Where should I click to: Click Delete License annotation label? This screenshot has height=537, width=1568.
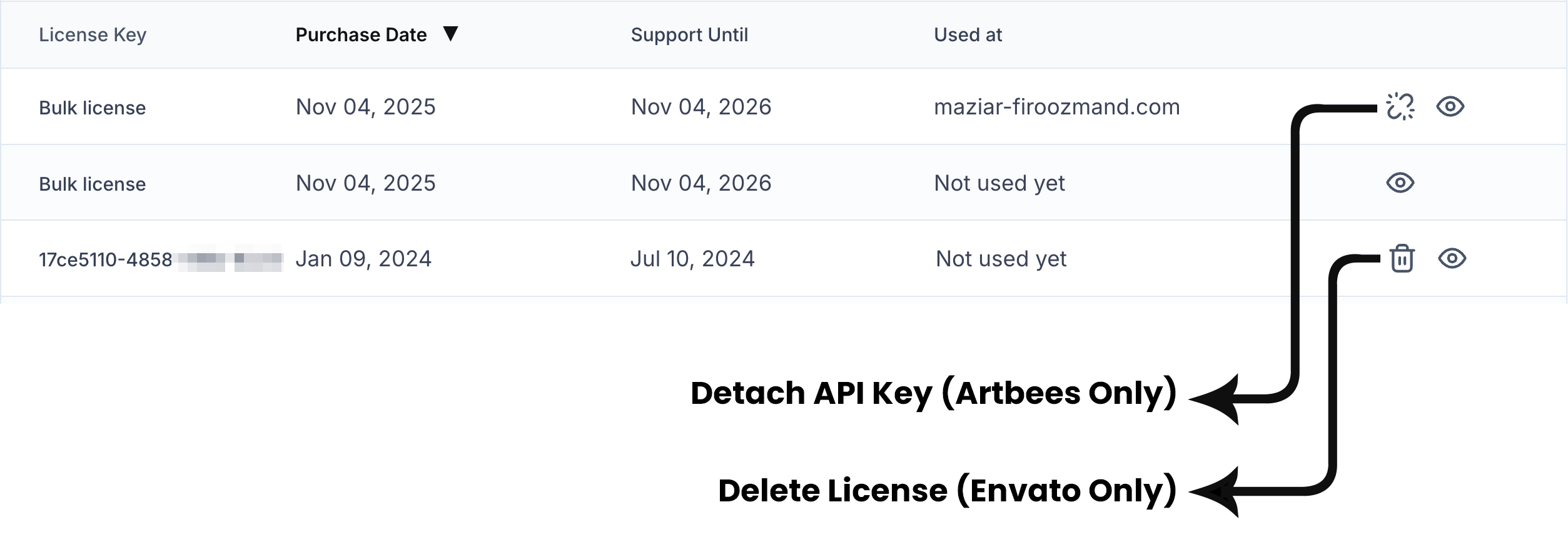click(947, 491)
